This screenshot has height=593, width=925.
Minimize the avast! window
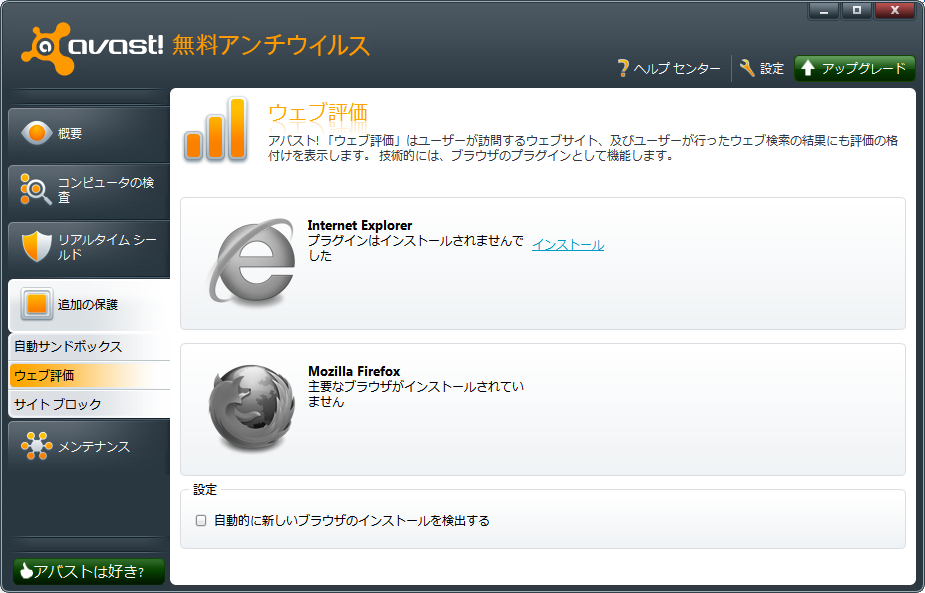(824, 11)
